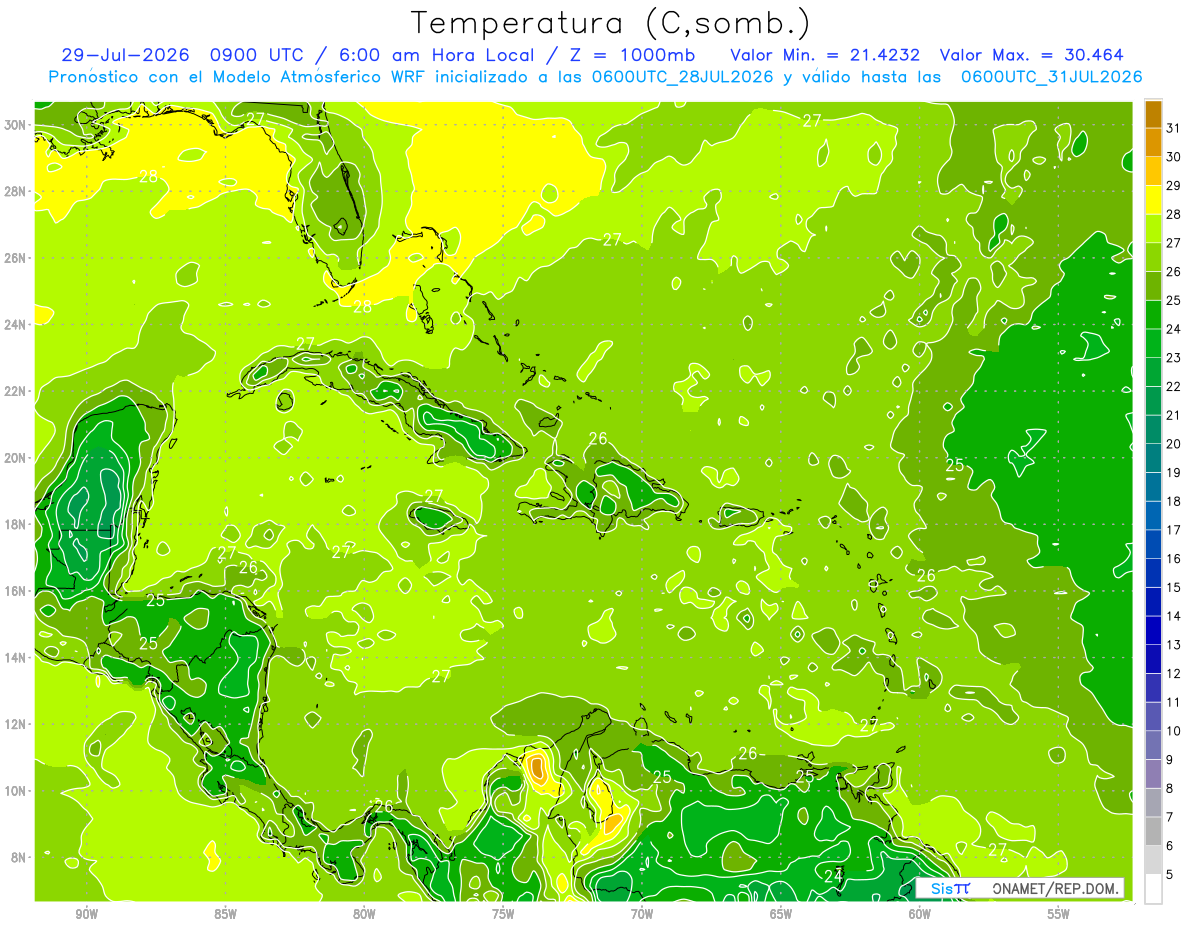The image size is (1200, 927).
Task: Click the 90W longitude axis label
Action: click(87, 913)
